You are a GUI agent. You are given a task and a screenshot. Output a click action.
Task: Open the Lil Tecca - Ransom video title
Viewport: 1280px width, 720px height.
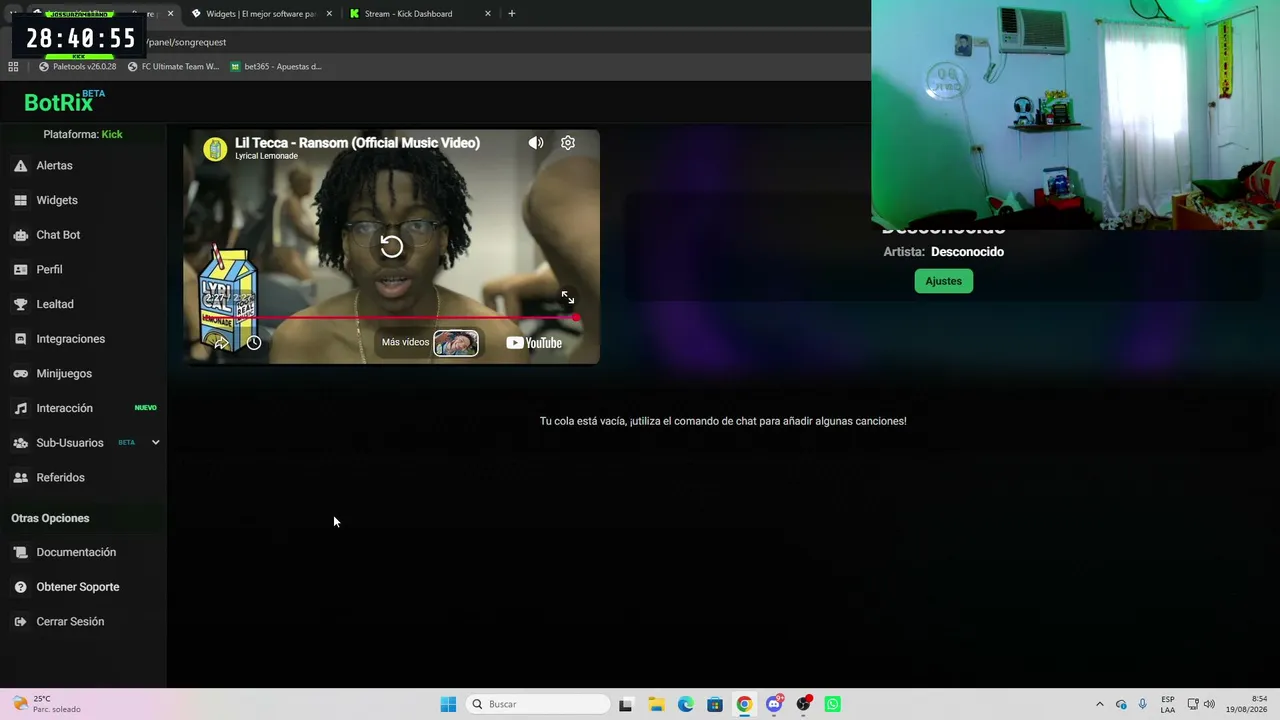point(357,143)
